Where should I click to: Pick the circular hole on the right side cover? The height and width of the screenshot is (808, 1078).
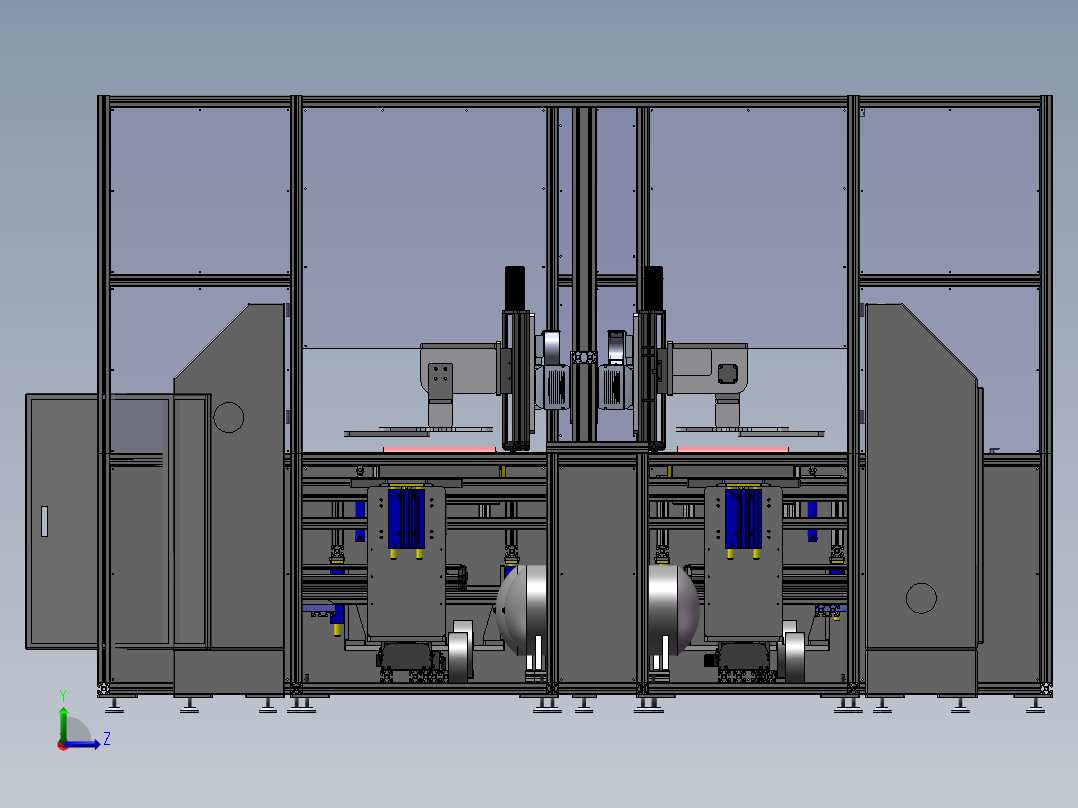tap(921, 598)
